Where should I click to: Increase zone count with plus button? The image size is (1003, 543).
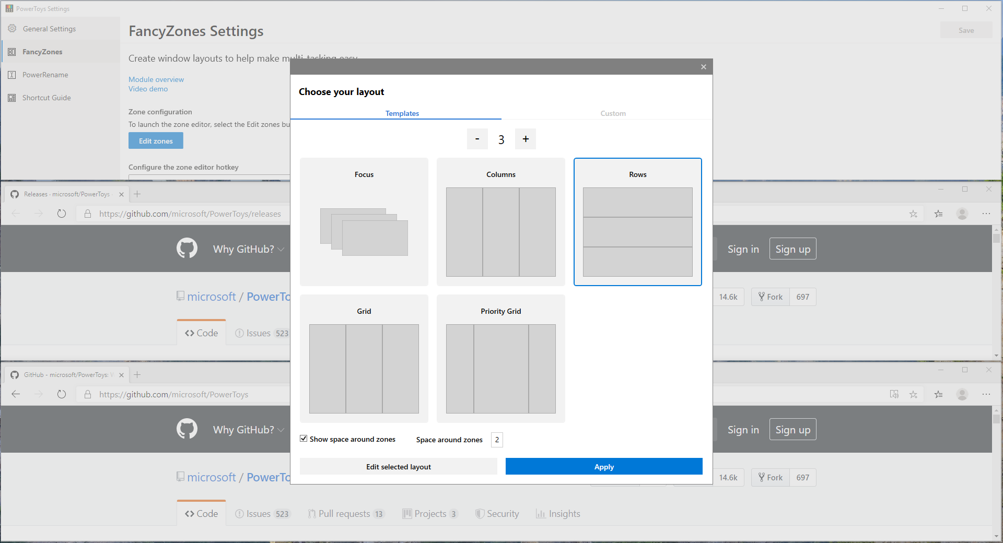pyautogui.click(x=525, y=139)
